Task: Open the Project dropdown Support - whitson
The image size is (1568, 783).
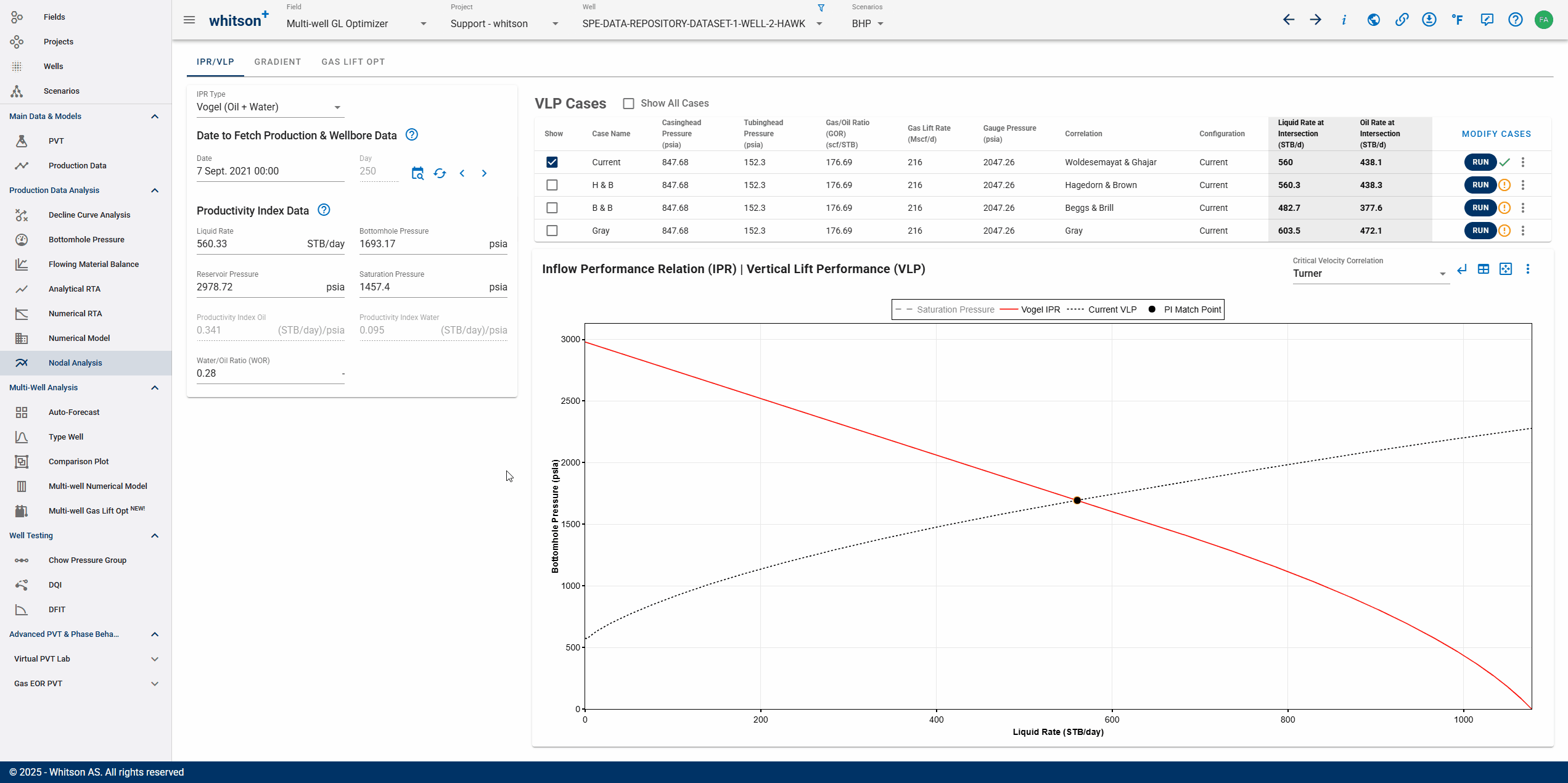Action: [x=504, y=23]
